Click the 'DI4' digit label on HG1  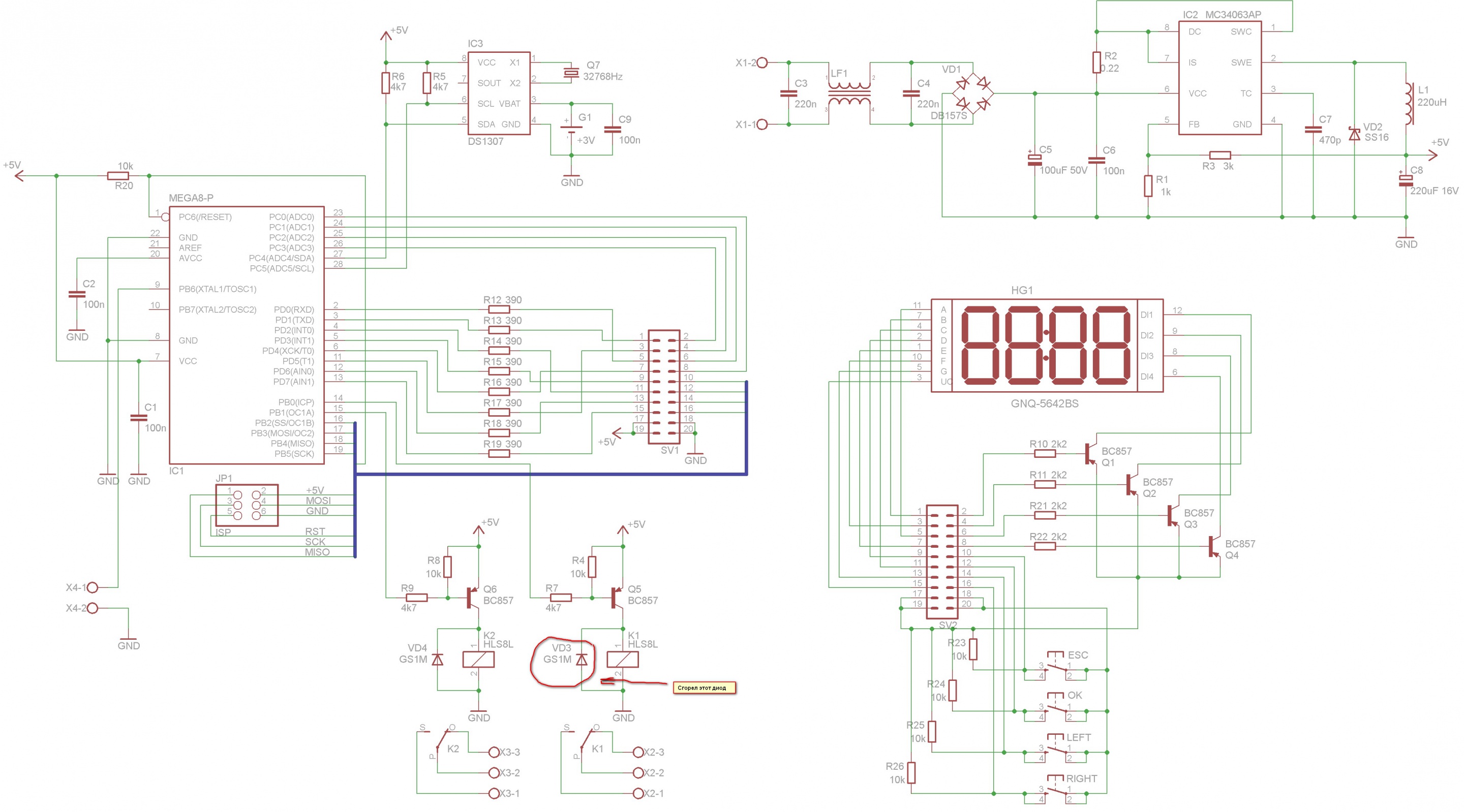(1147, 376)
